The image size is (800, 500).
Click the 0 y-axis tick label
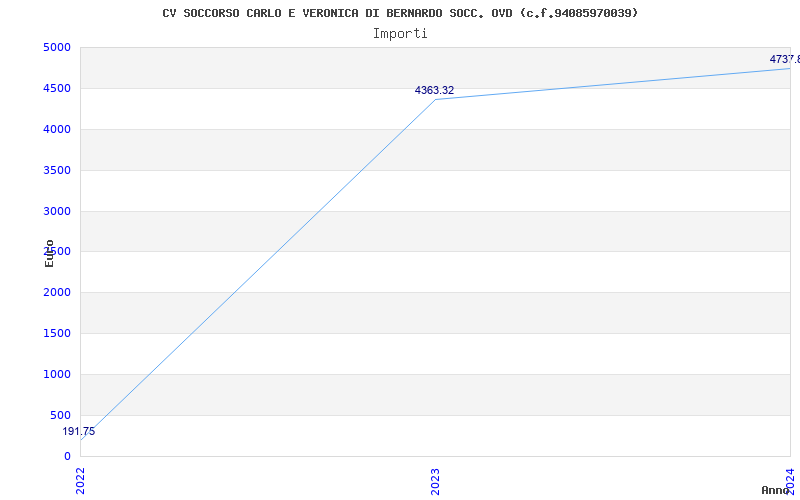pos(67,456)
